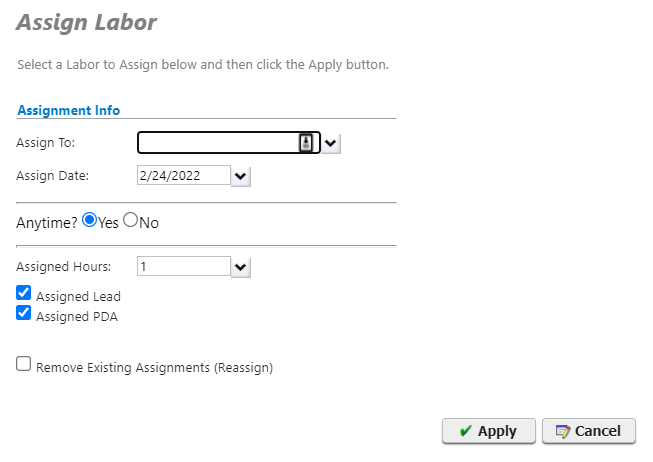Click the contact icon inside Assign To field

[x=308, y=143]
